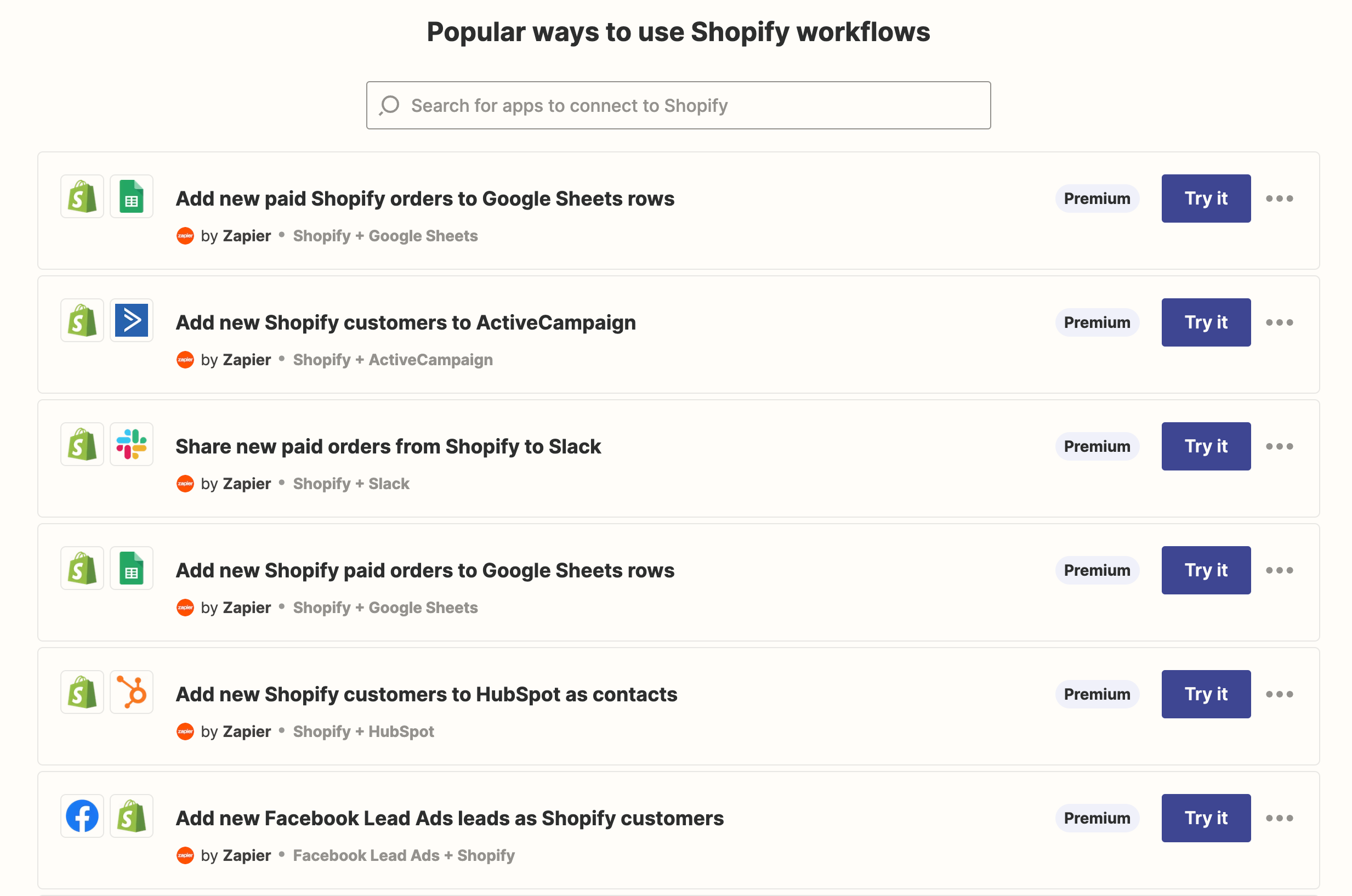The image size is (1352, 896).
Task: Click Zapier logo under Facebook Lead Ads workflow
Action: click(x=185, y=856)
